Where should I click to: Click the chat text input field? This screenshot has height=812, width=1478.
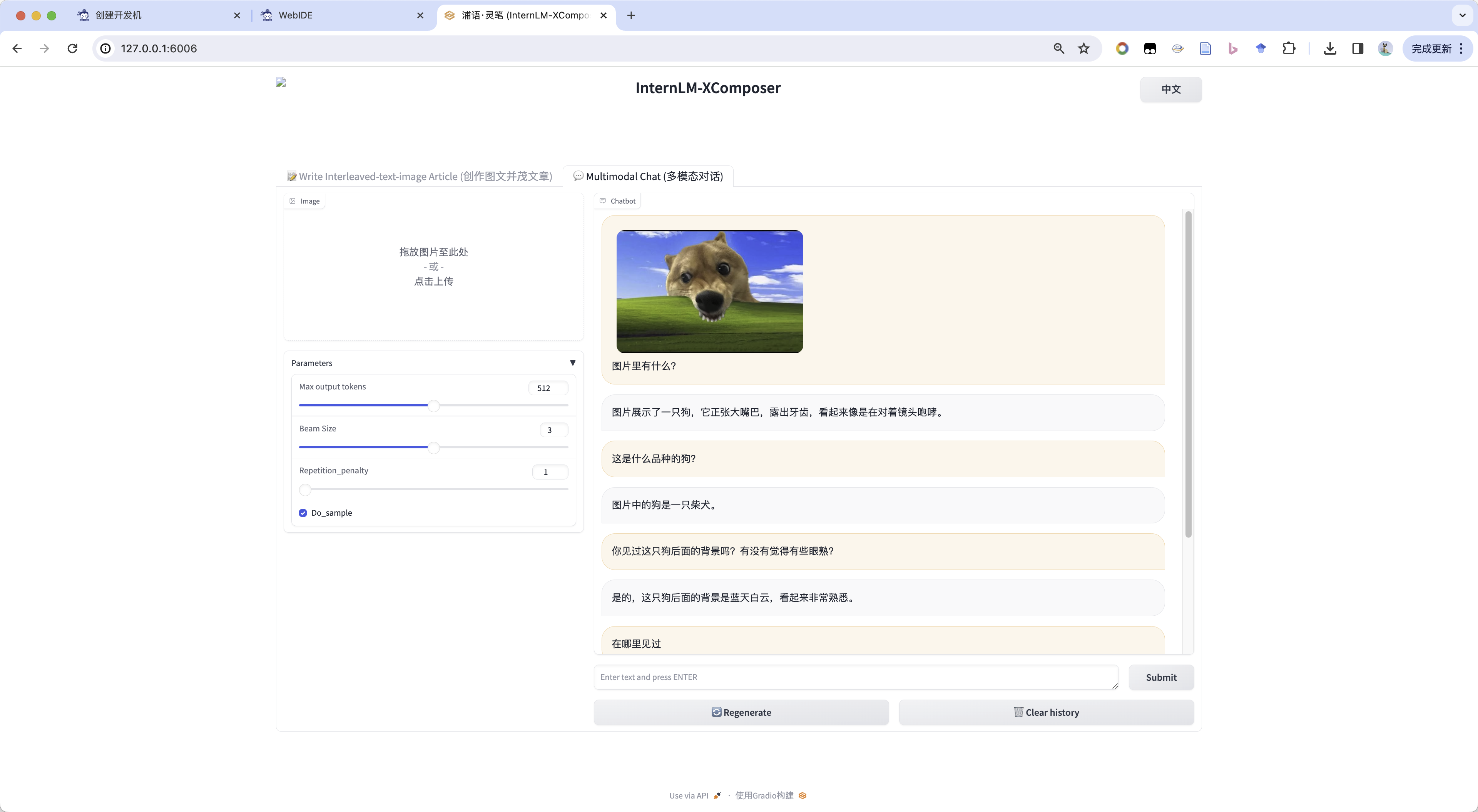855,677
